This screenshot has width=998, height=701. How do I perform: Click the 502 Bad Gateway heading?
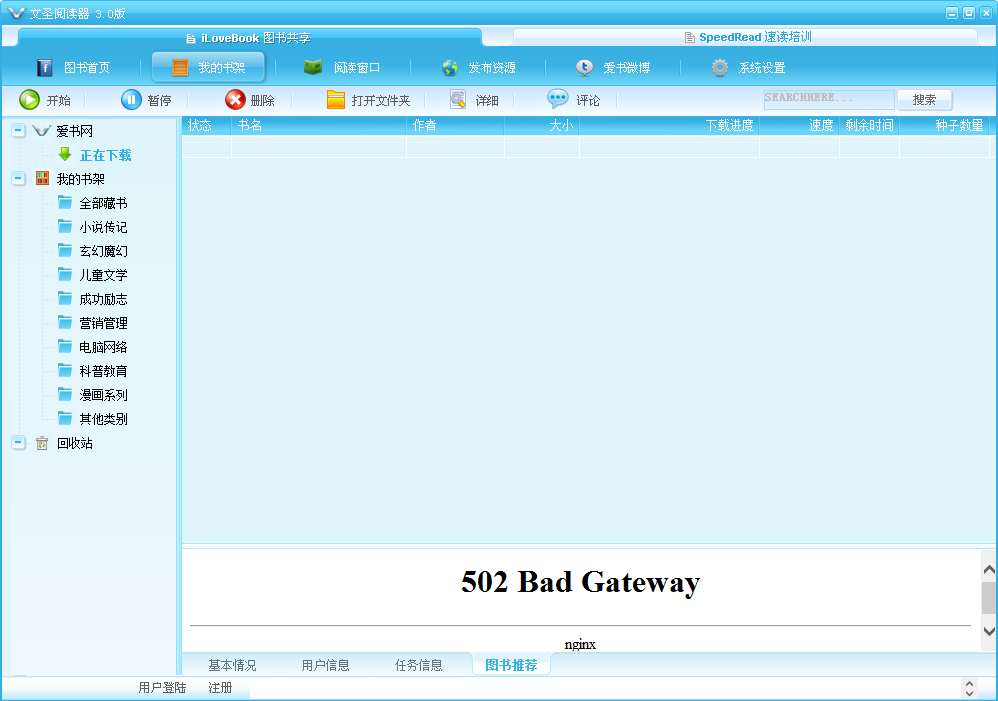tap(580, 582)
